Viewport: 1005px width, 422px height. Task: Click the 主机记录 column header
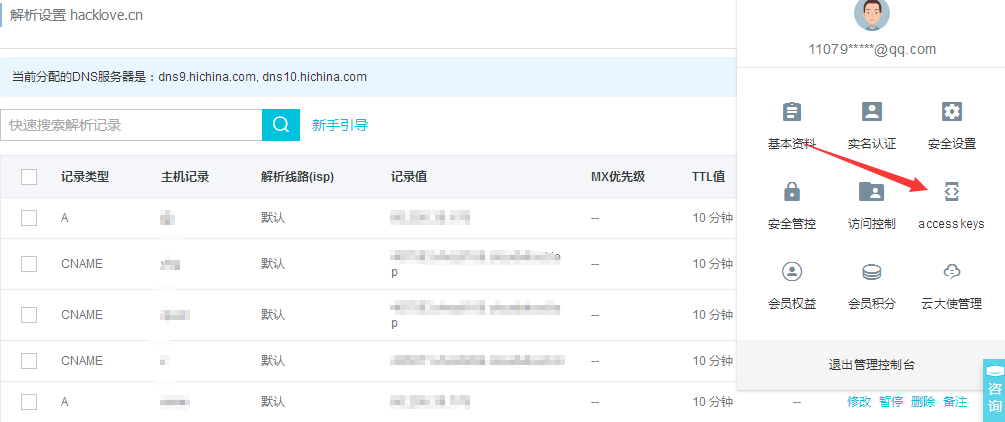point(185,177)
